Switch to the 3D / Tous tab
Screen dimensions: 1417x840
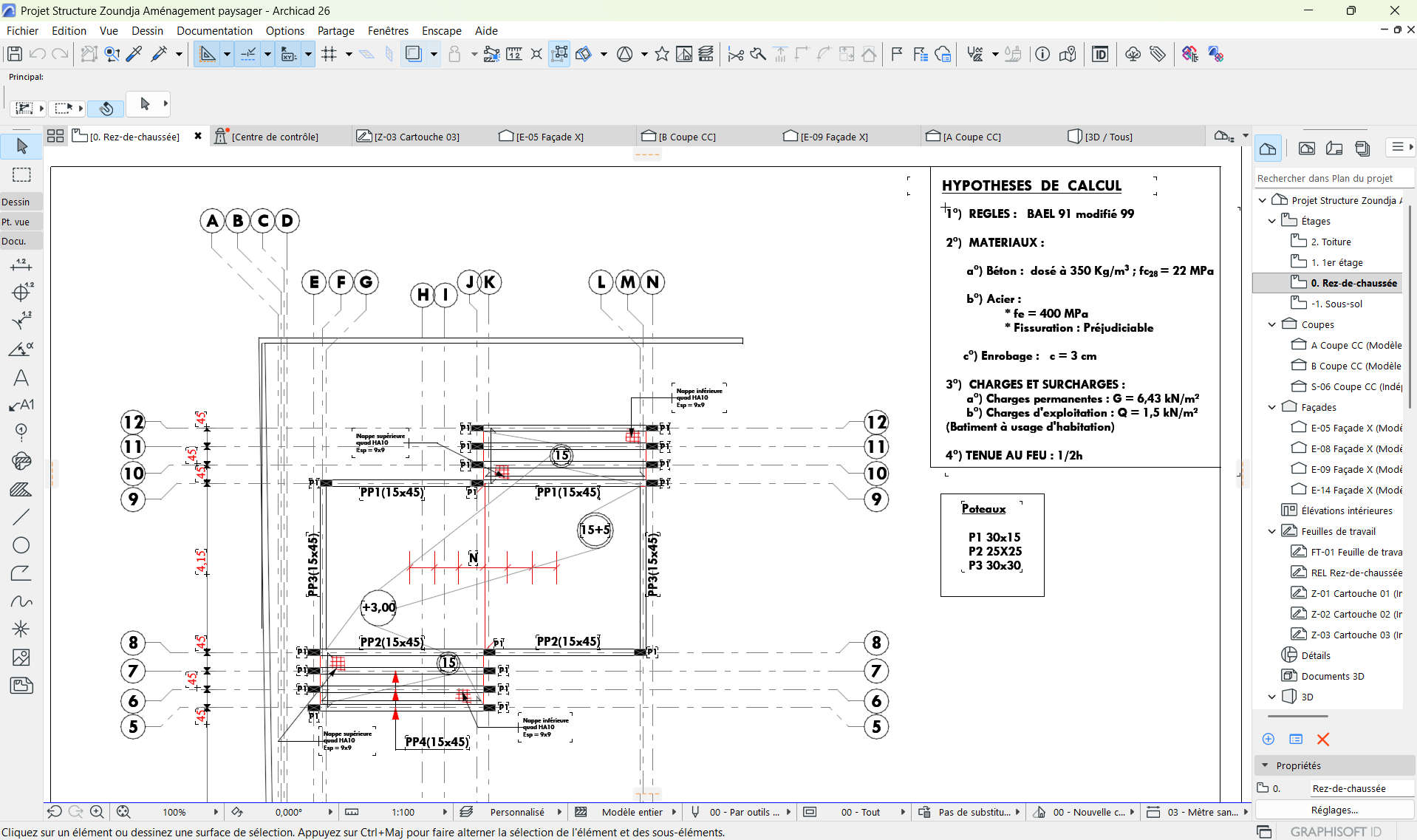click(1107, 137)
